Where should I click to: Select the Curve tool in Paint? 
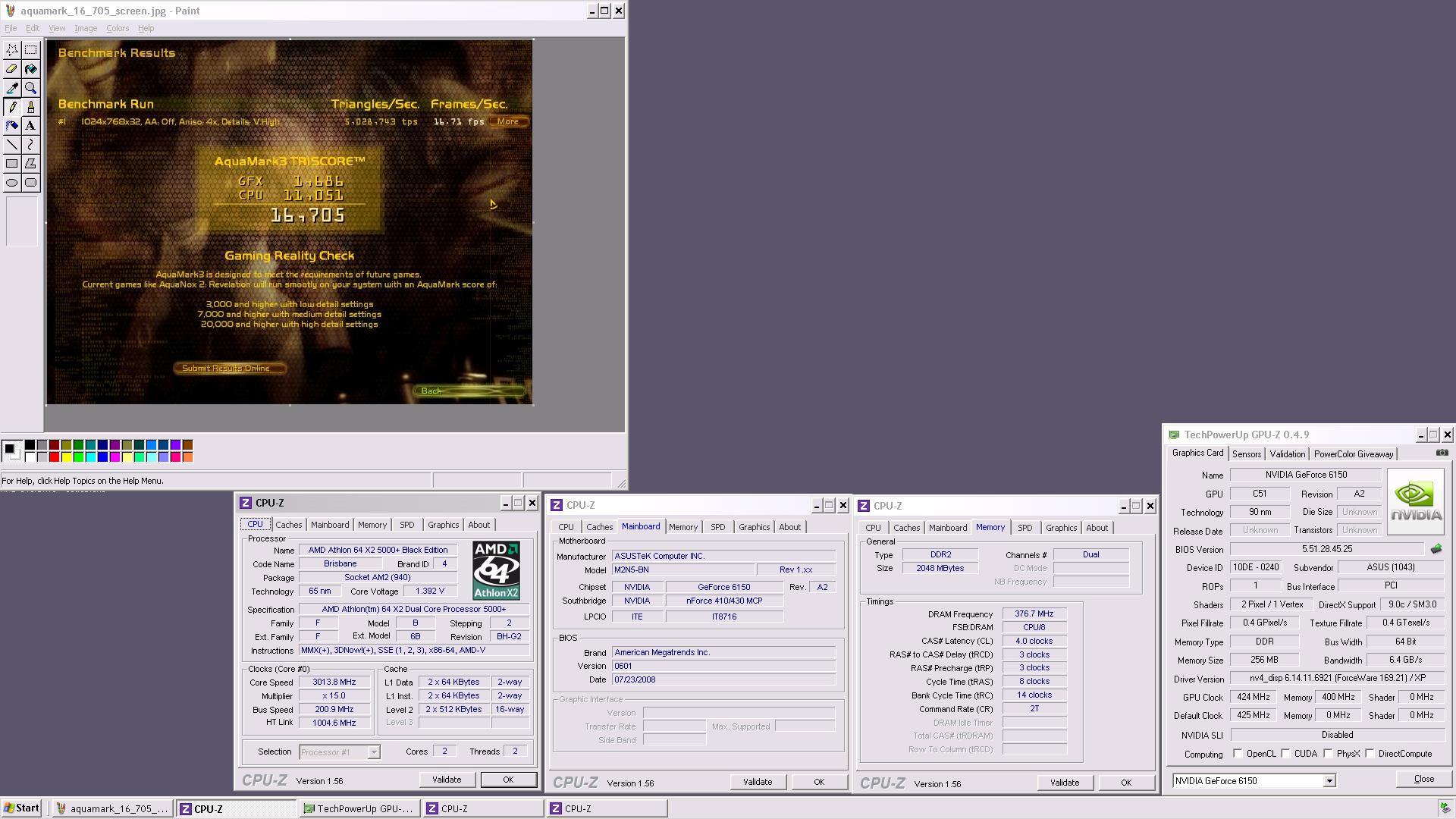point(31,145)
